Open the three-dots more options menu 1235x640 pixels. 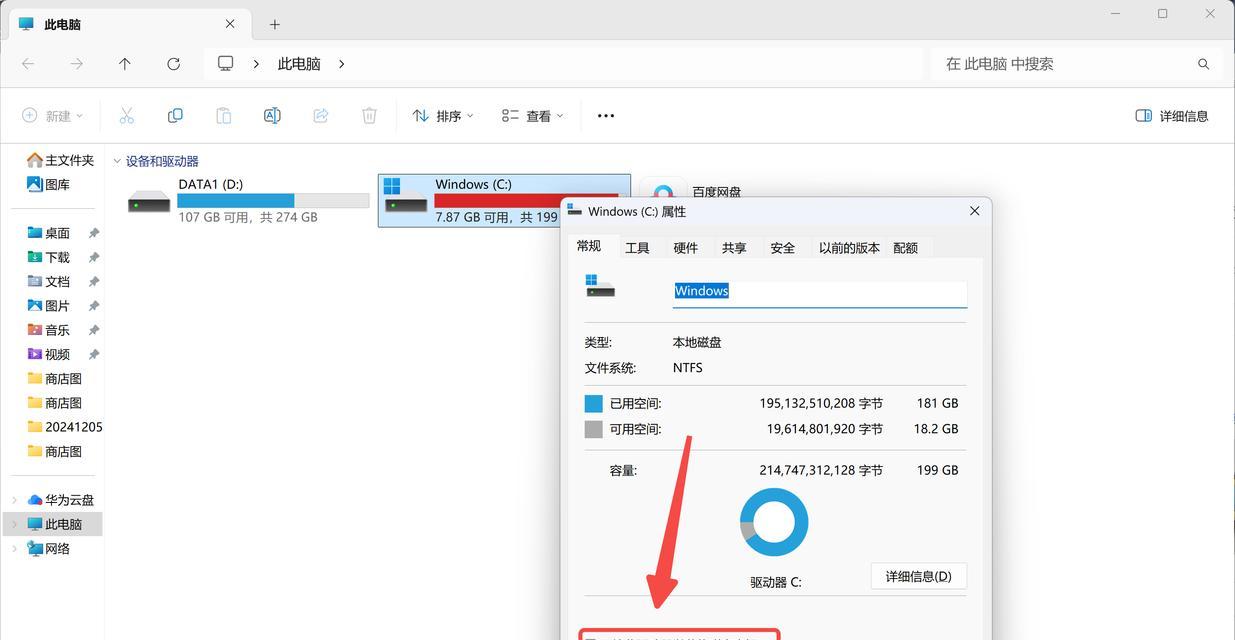tap(606, 116)
